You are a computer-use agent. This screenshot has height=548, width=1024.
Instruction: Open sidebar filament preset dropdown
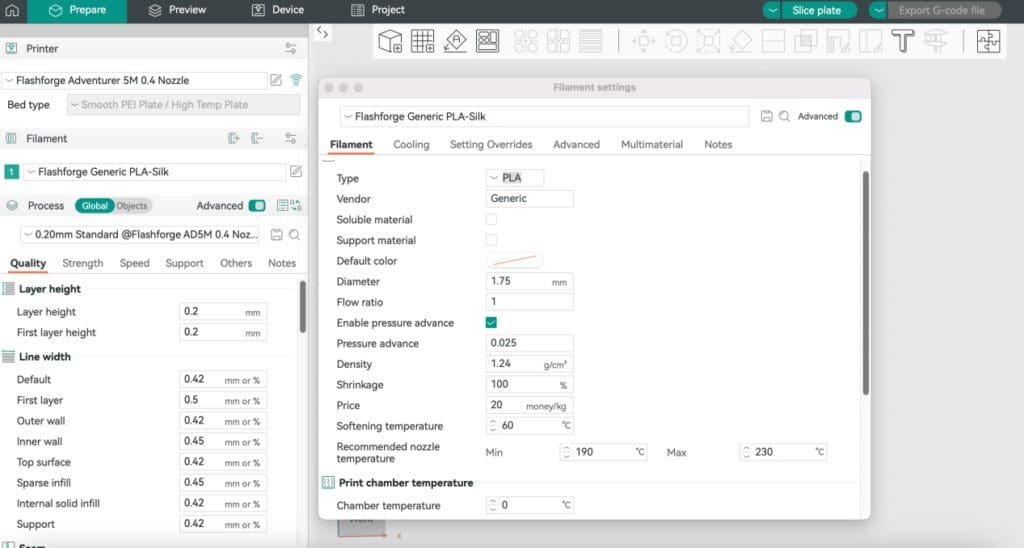[x=155, y=172]
